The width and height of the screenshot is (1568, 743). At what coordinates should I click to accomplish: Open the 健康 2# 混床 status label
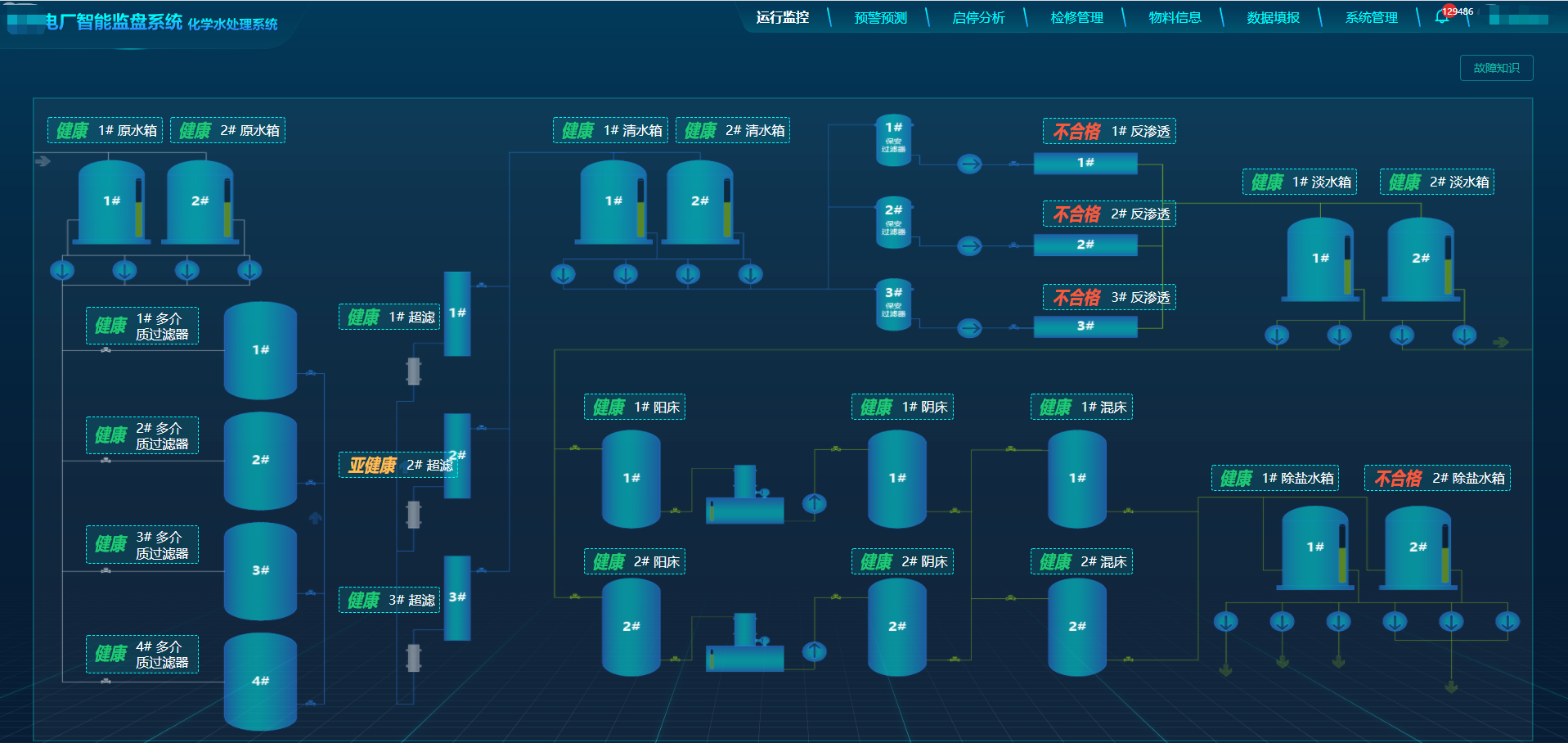pos(1081,561)
